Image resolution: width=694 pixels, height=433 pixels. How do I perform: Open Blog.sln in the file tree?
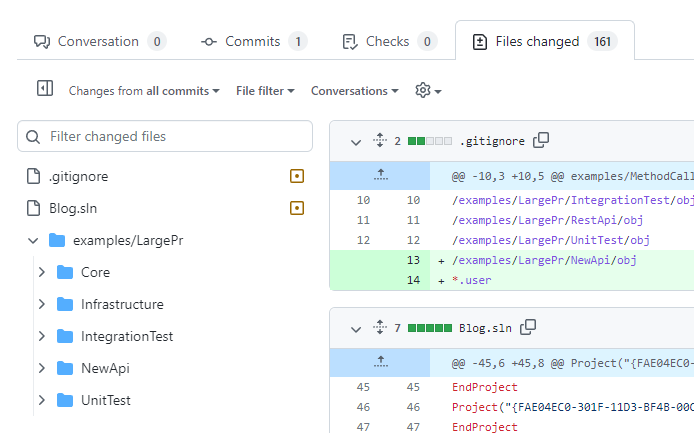coord(73,208)
